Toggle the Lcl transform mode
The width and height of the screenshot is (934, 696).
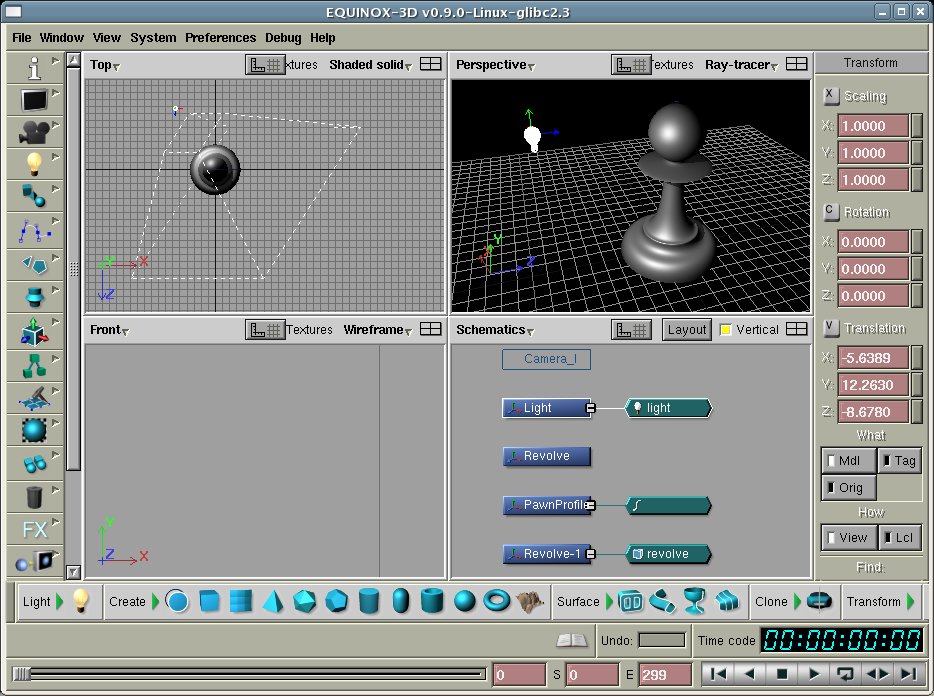(899, 537)
